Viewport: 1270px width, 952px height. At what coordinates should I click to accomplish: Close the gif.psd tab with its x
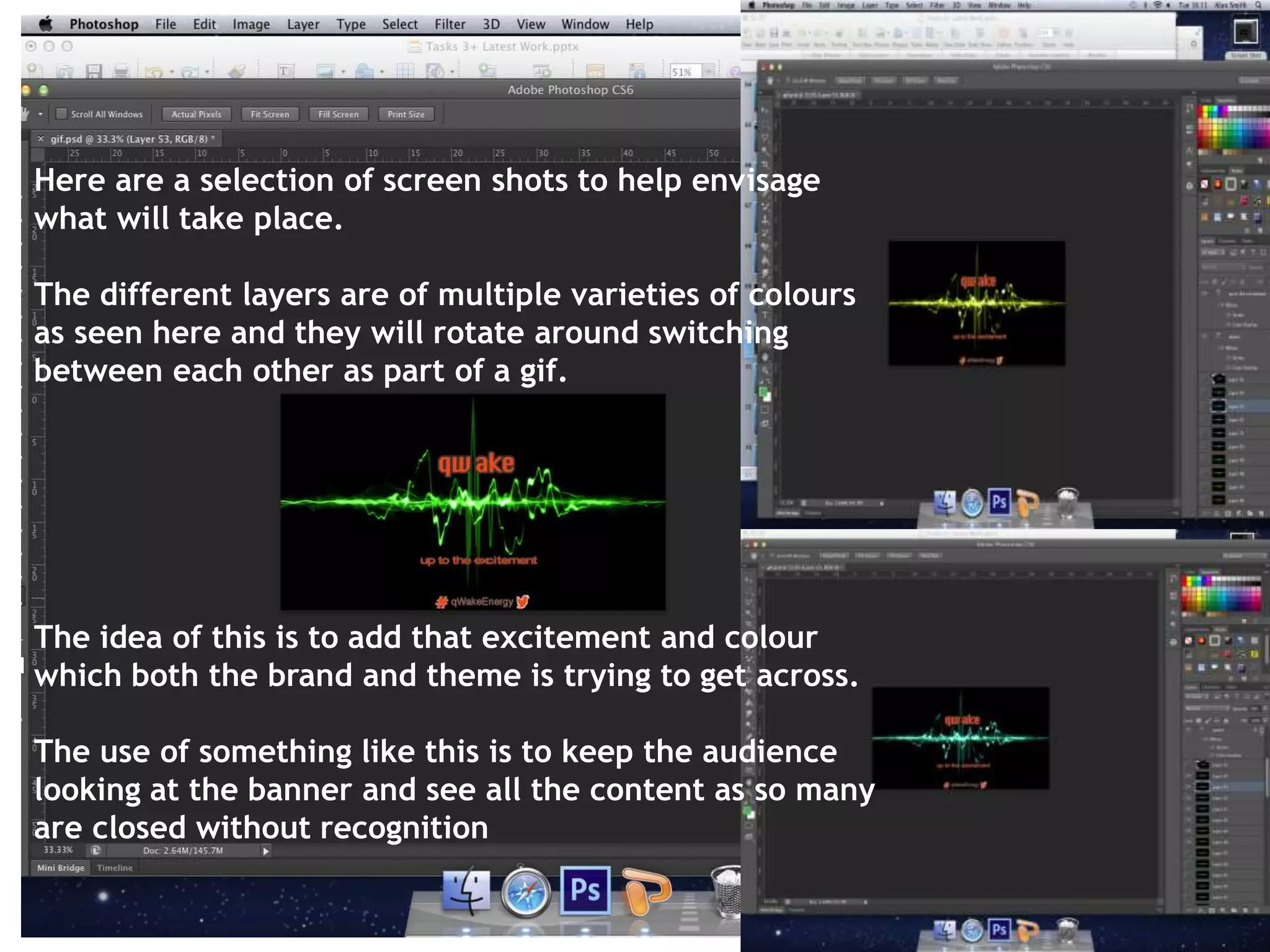[41, 139]
